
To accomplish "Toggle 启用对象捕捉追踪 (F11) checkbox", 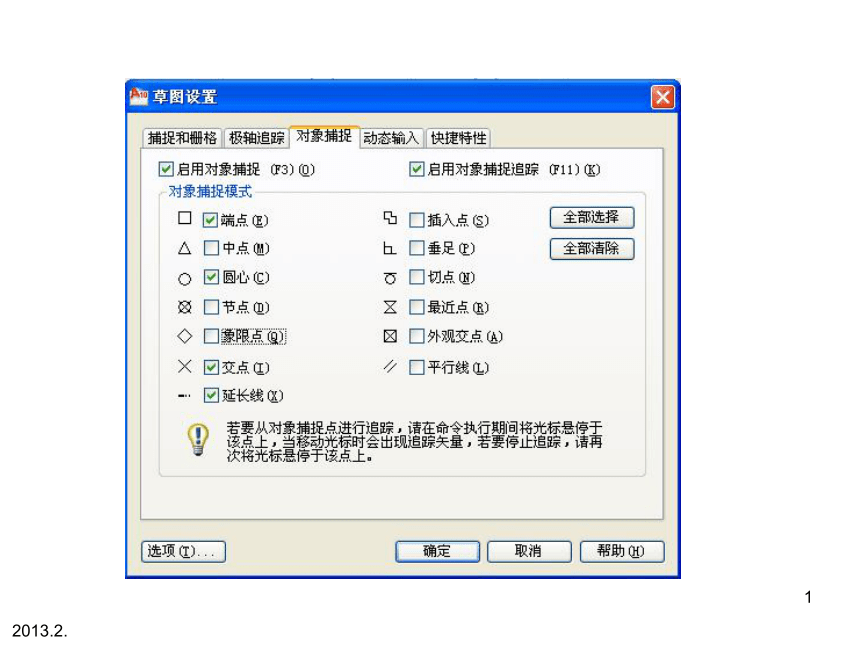I will [x=417, y=169].
